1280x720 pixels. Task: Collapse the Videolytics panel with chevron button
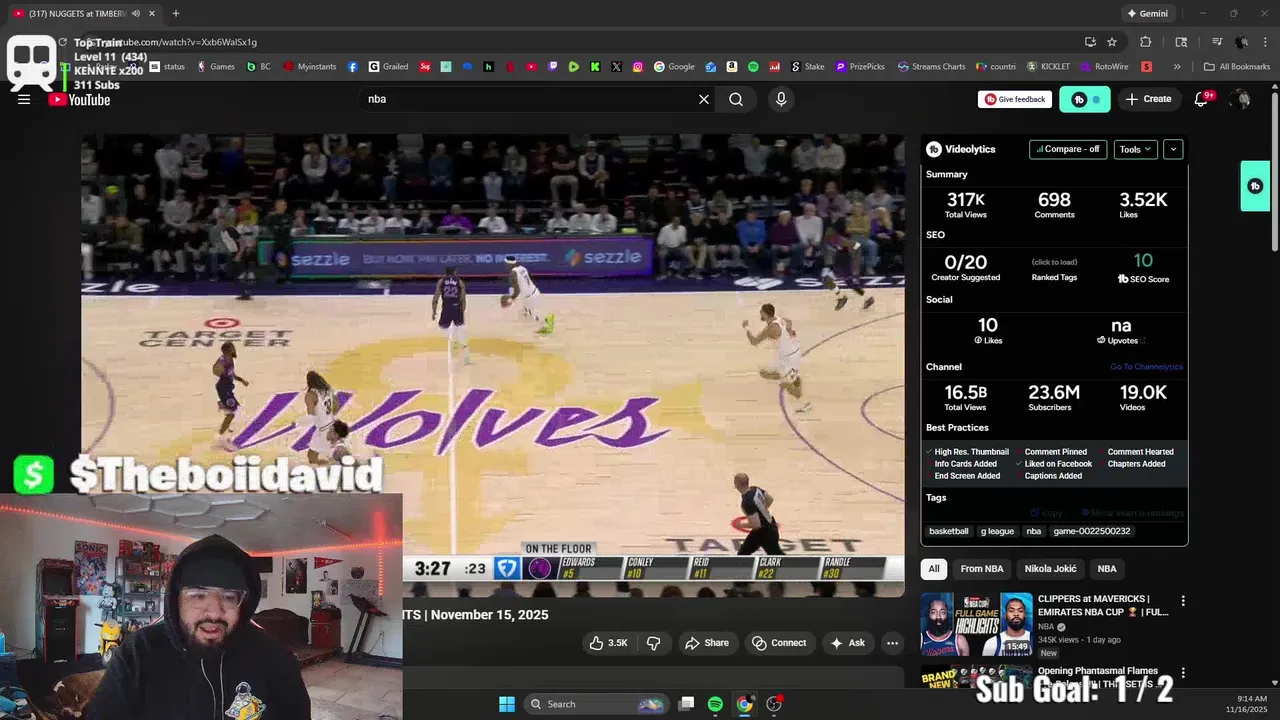[1173, 149]
